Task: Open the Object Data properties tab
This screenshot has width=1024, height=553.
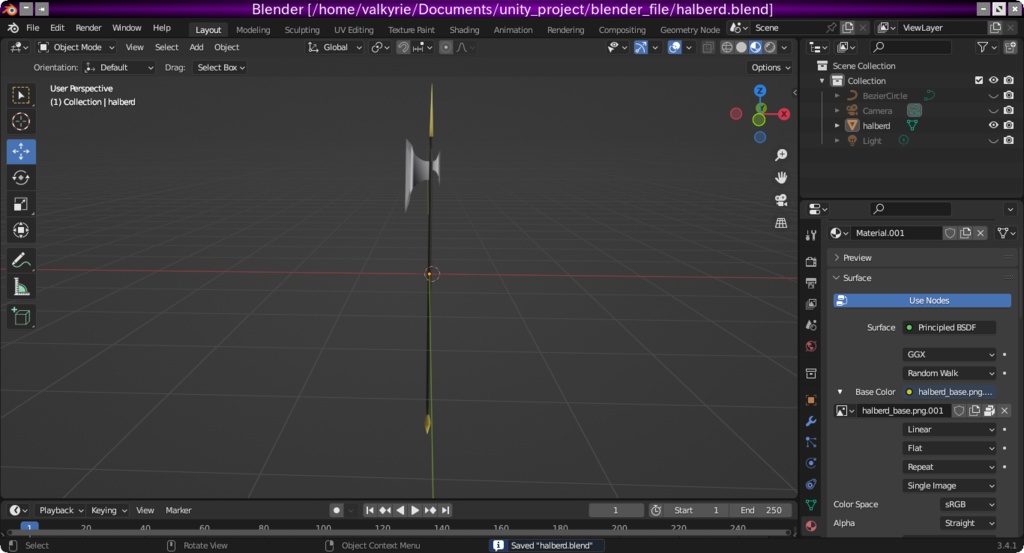Action: (x=811, y=505)
